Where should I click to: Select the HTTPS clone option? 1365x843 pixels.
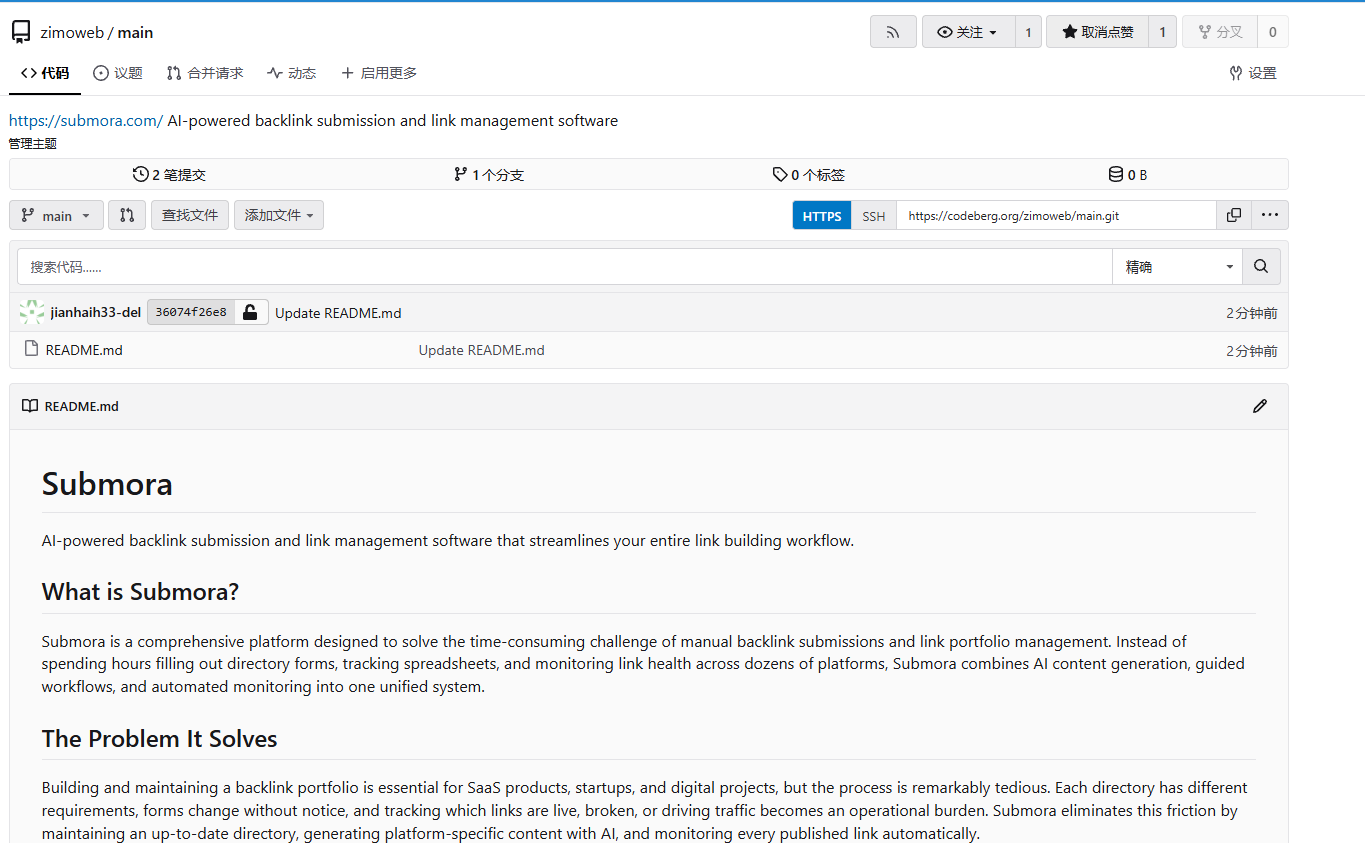pyautogui.click(x=822, y=215)
